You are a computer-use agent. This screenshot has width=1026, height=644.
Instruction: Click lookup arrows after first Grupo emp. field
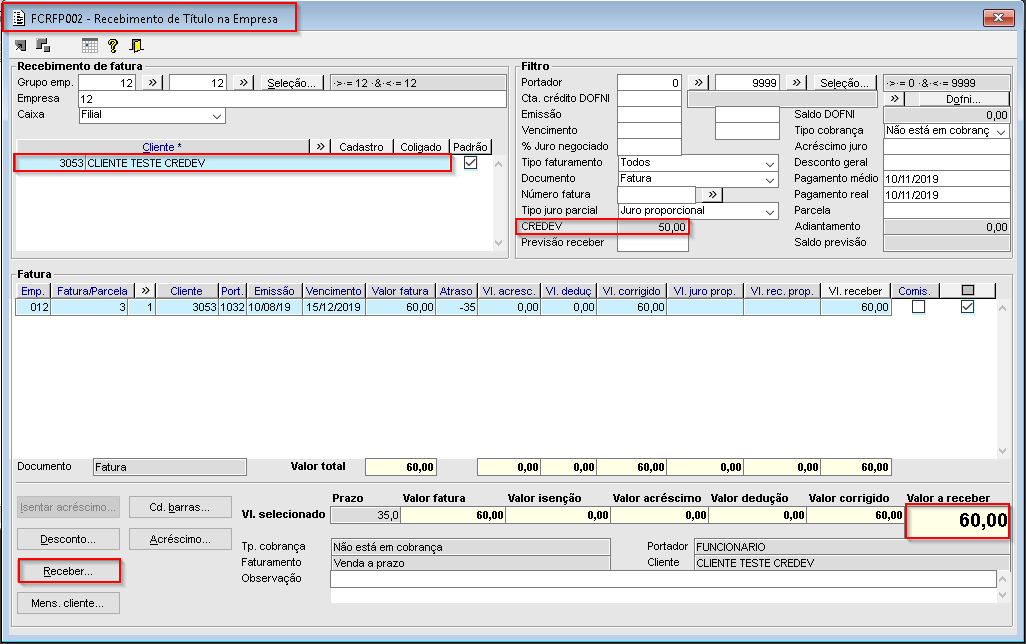pos(152,82)
